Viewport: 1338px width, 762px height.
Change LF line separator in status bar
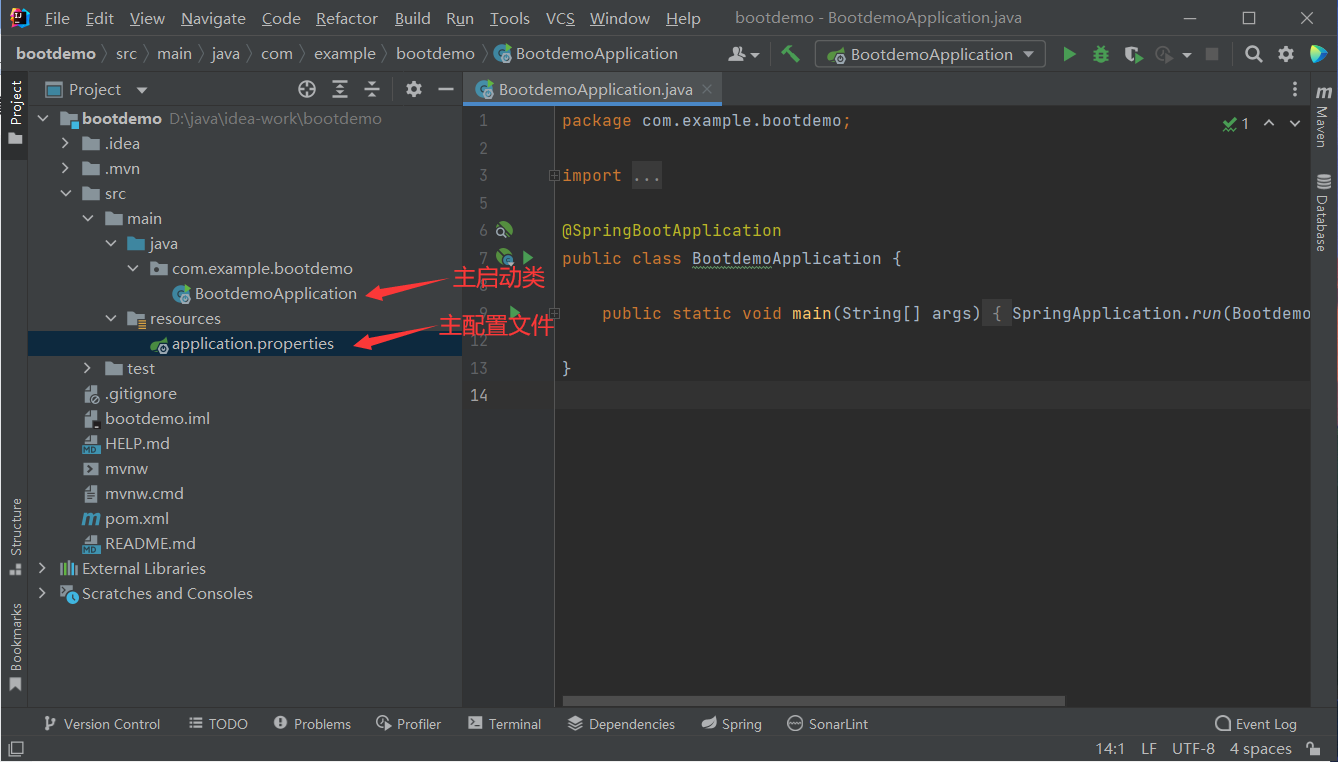[1149, 749]
